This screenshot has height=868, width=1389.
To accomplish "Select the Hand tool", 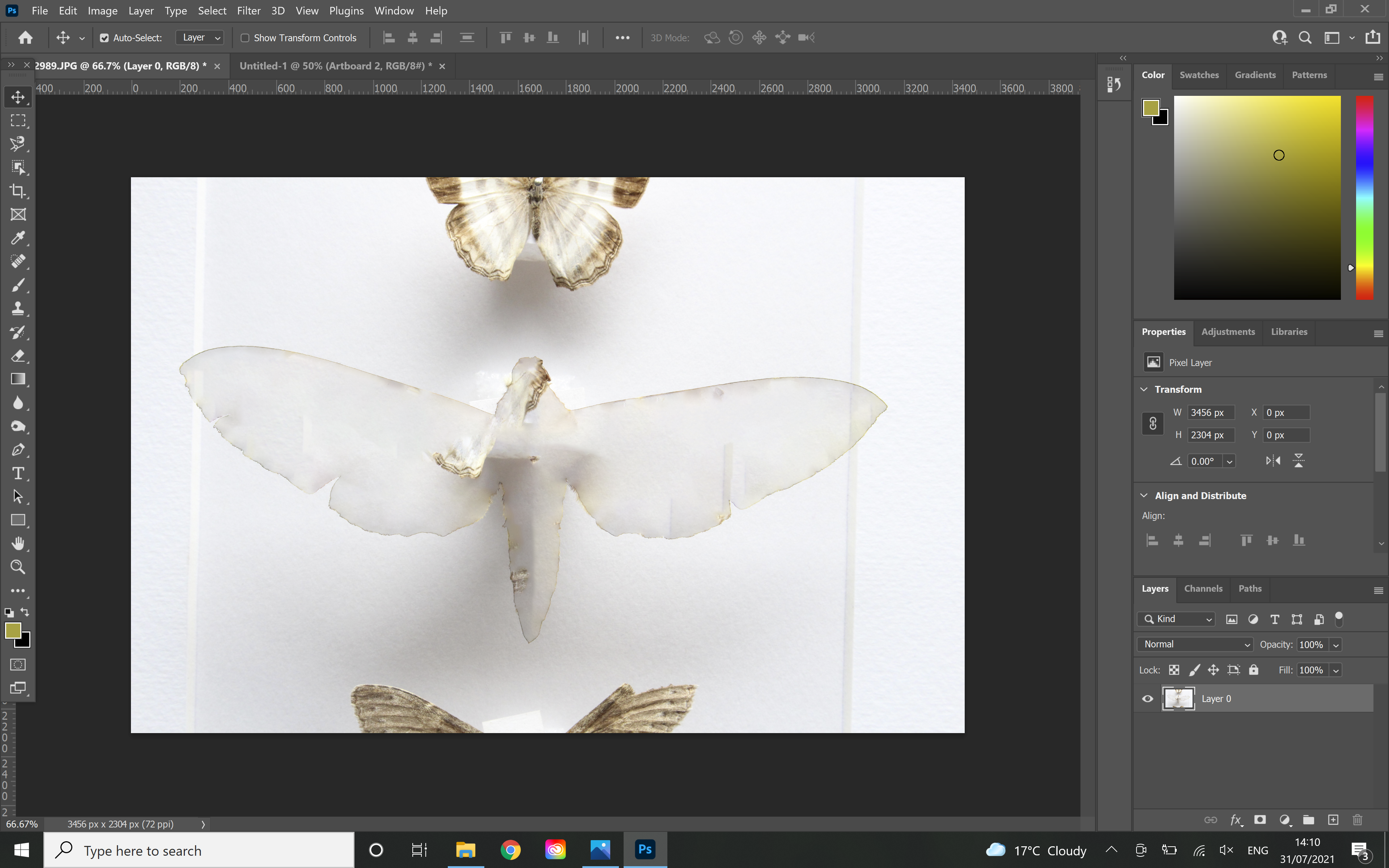I will (18, 543).
